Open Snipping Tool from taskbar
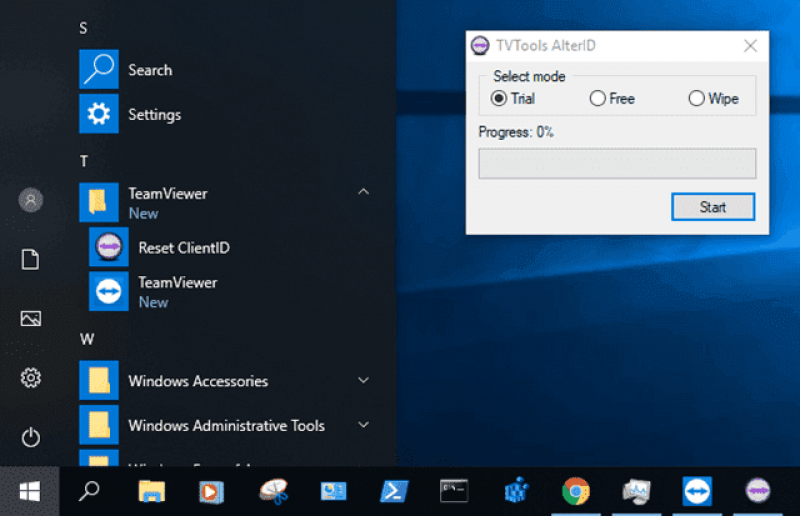Screen dimensions: 800x516 click(273, 492)
